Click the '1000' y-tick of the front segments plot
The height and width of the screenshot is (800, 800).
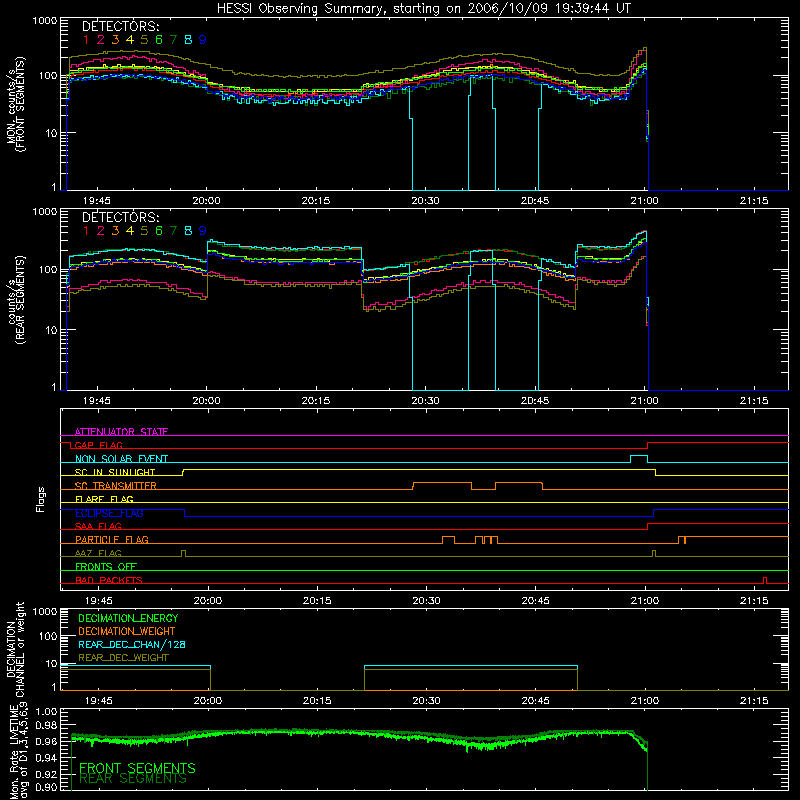point(45,21)
